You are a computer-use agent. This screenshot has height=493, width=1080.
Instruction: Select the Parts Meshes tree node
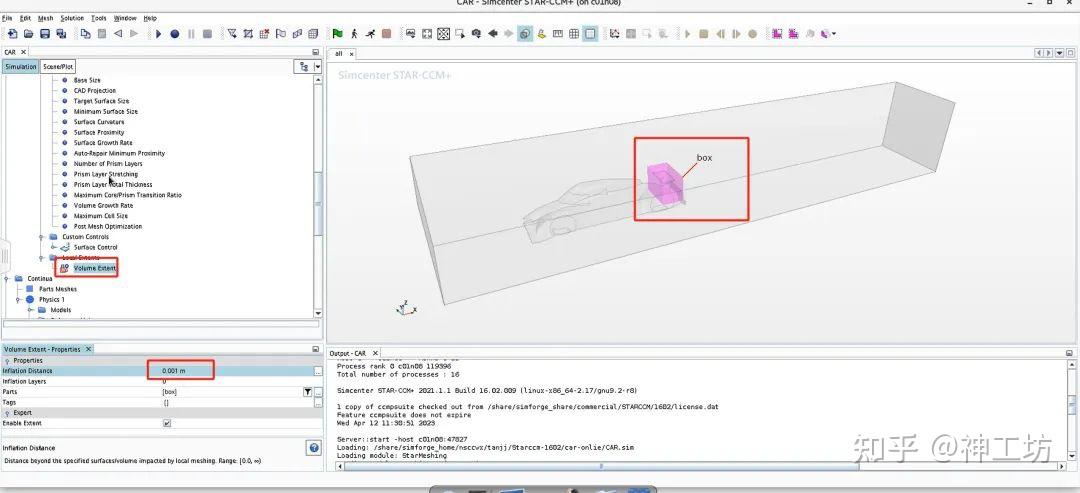[58, 289]
